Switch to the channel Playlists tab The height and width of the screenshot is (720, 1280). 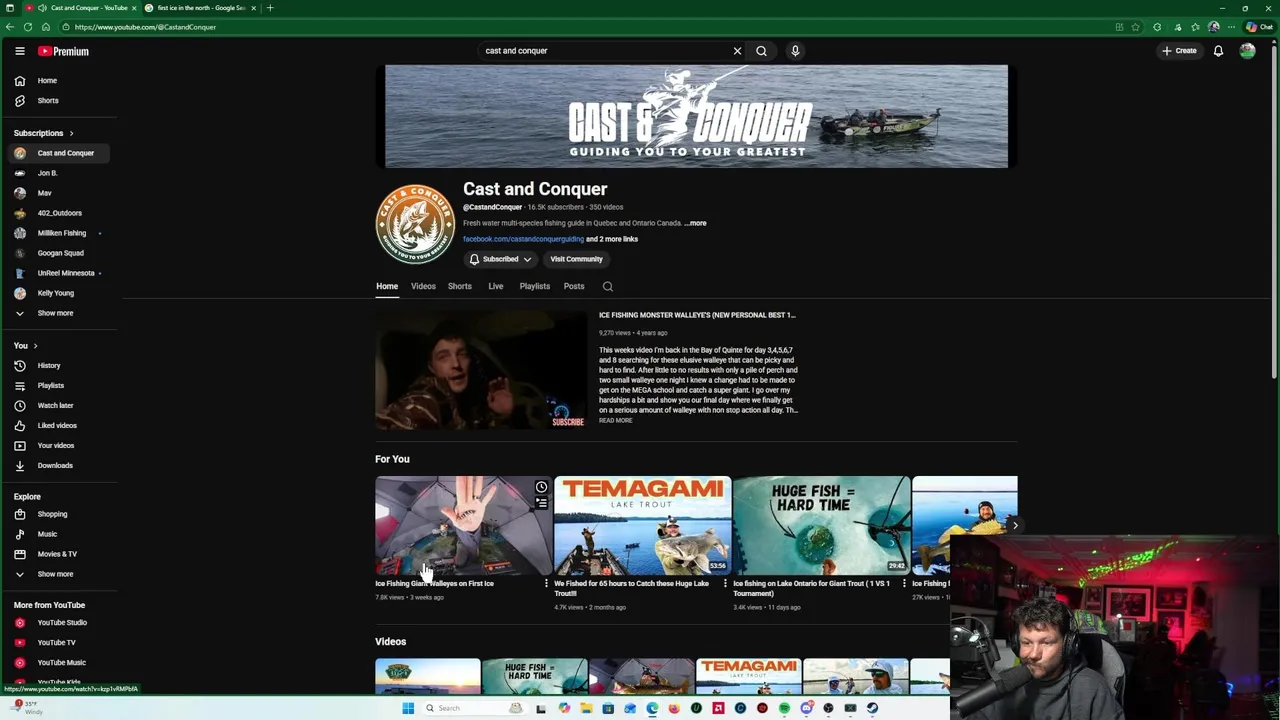[x=535, y=287]
